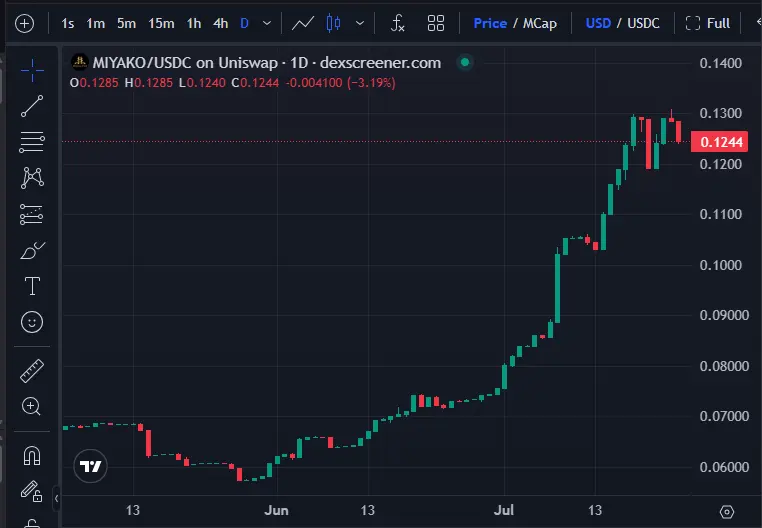Click the Jul date axis label

pyautogui.click(x=504, y=510)
